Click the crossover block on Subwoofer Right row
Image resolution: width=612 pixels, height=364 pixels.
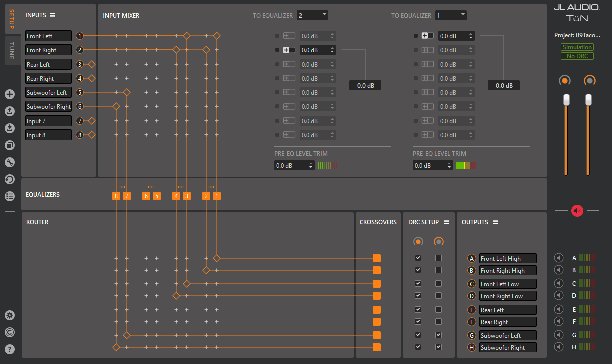tap(377, 347)
